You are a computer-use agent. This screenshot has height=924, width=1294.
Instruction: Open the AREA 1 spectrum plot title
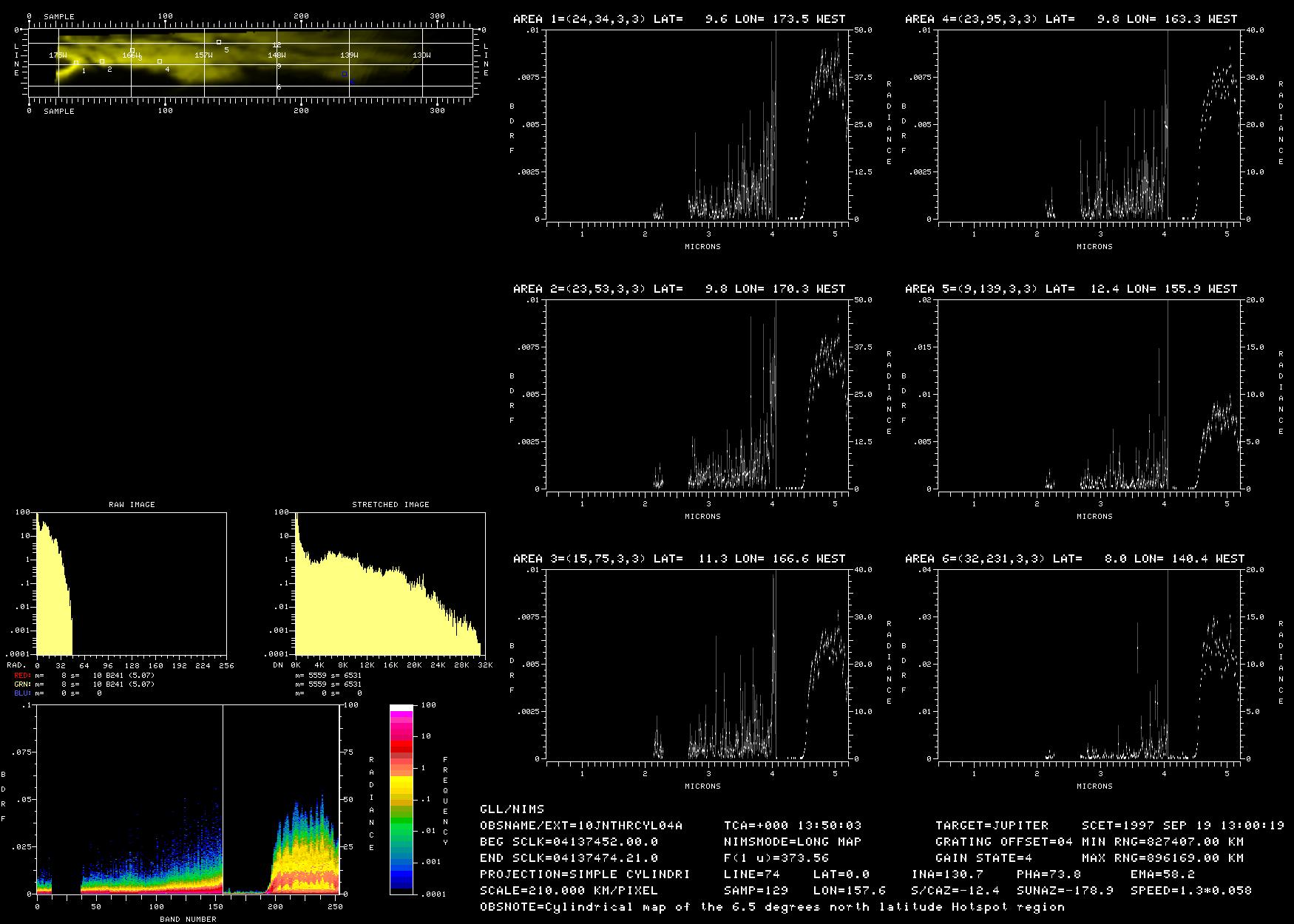click(679, 19)
